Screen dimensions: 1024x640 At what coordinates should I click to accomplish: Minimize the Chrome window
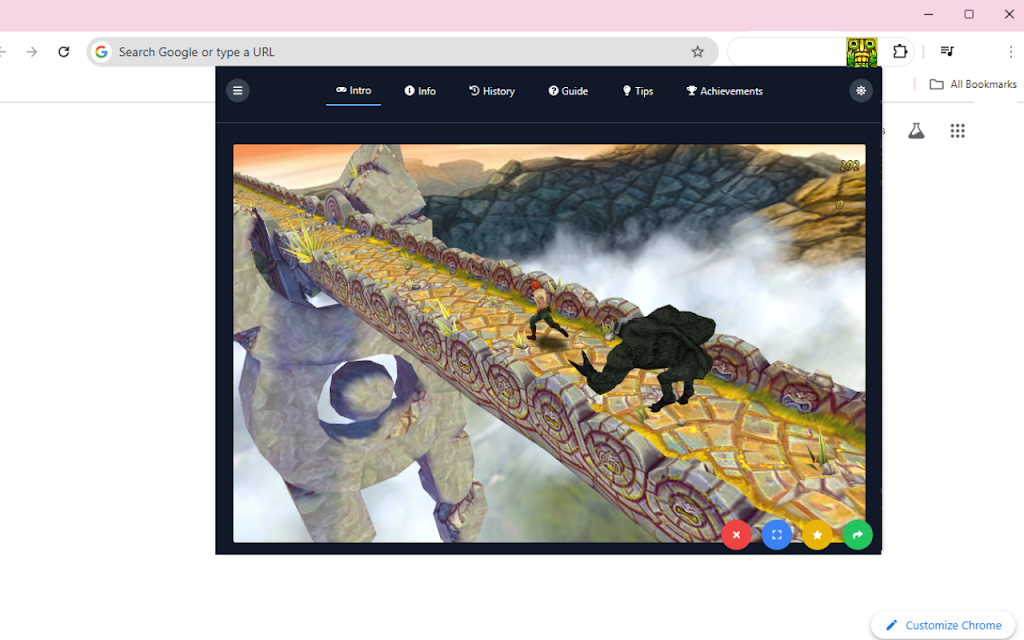tap(929, 14)
